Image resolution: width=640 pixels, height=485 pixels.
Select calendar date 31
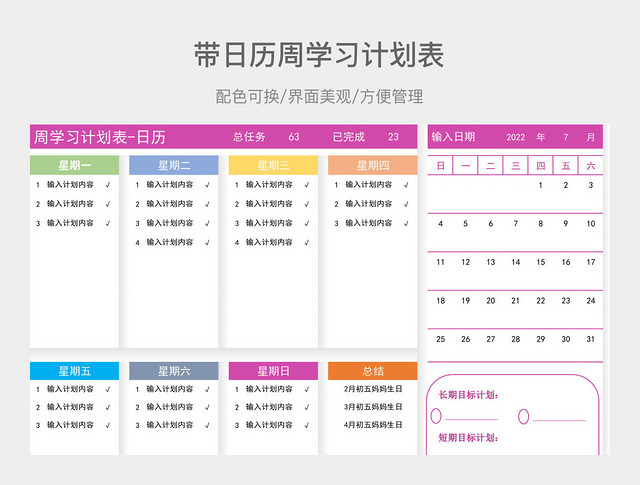pos(591,339)
